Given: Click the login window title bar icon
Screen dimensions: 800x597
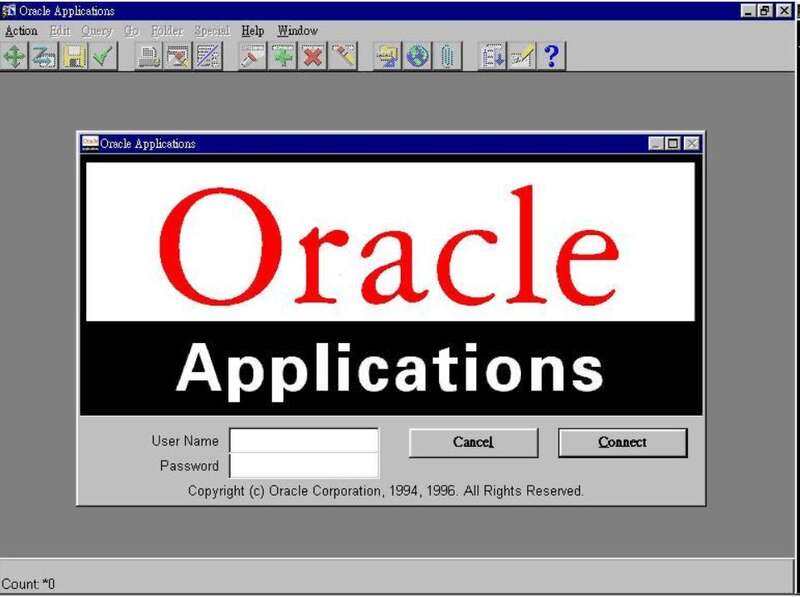Looking at the screenshot, I should [90, 143].
